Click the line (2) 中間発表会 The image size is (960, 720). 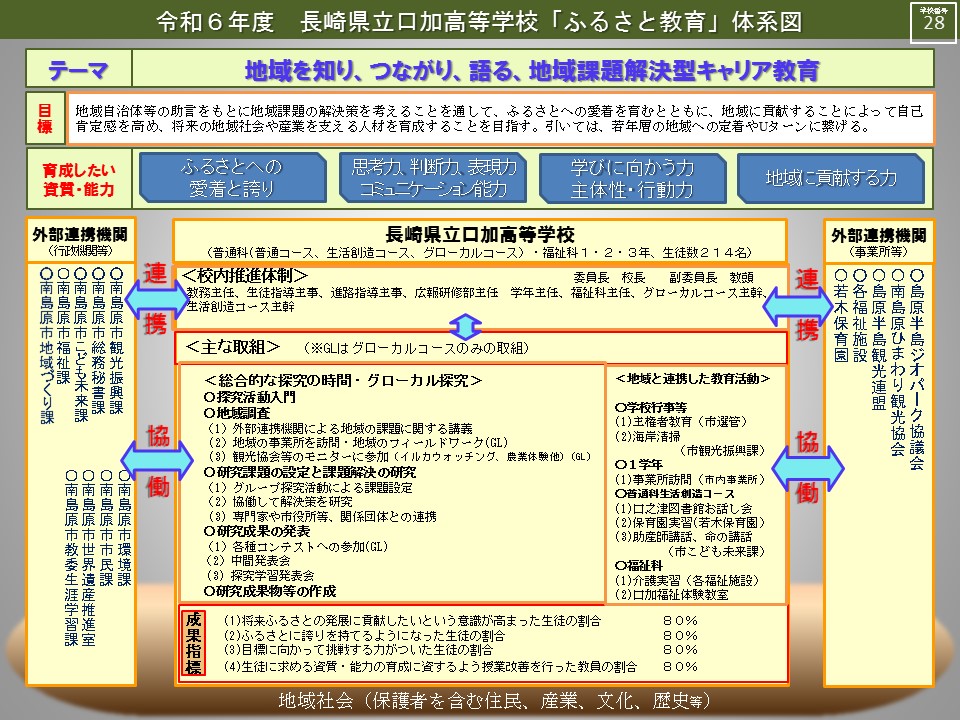point(249,560)
